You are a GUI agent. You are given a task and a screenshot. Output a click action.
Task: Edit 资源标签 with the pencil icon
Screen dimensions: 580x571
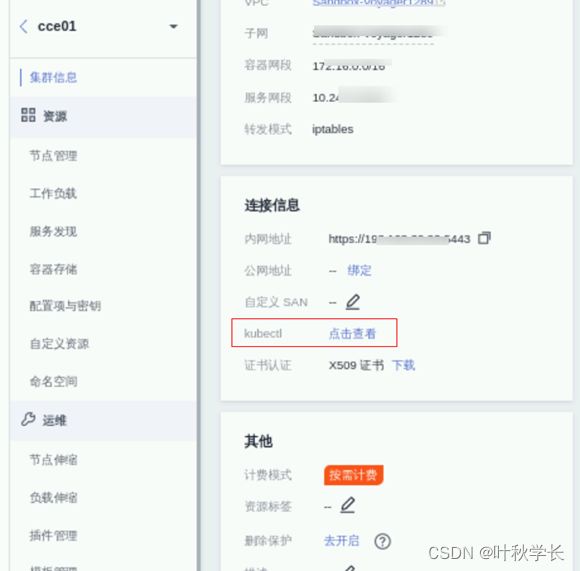(347, 506)
